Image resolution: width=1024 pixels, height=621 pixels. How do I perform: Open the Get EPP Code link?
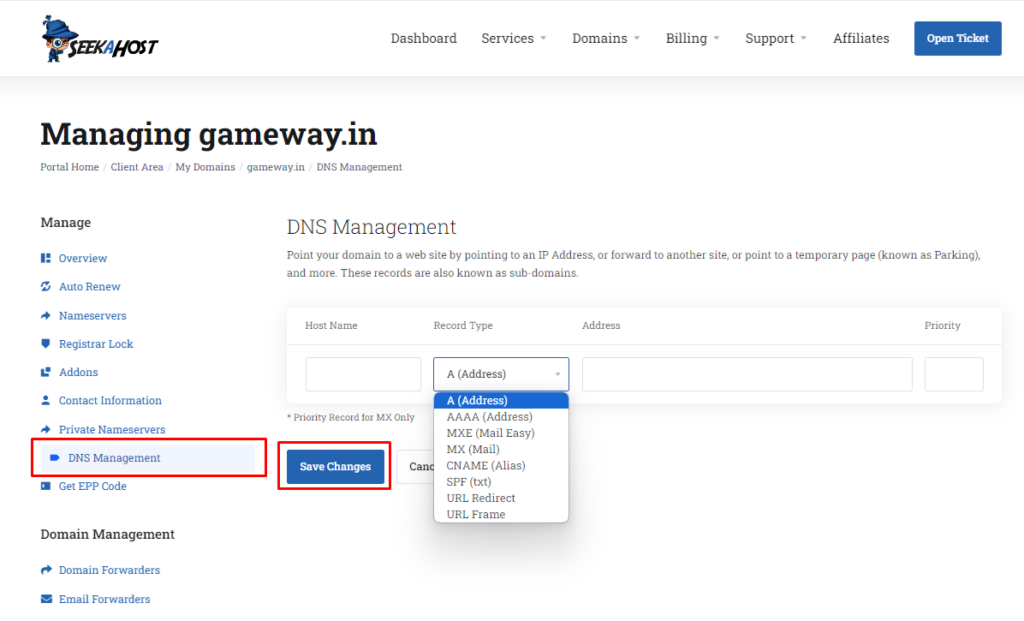point(93,486)
